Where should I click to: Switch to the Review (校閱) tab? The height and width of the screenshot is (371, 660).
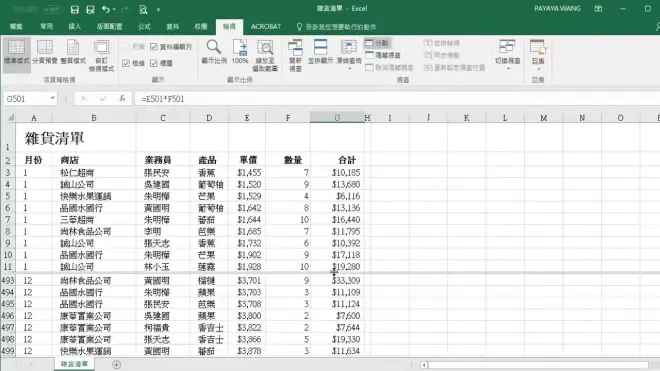(x=201, y=27)
